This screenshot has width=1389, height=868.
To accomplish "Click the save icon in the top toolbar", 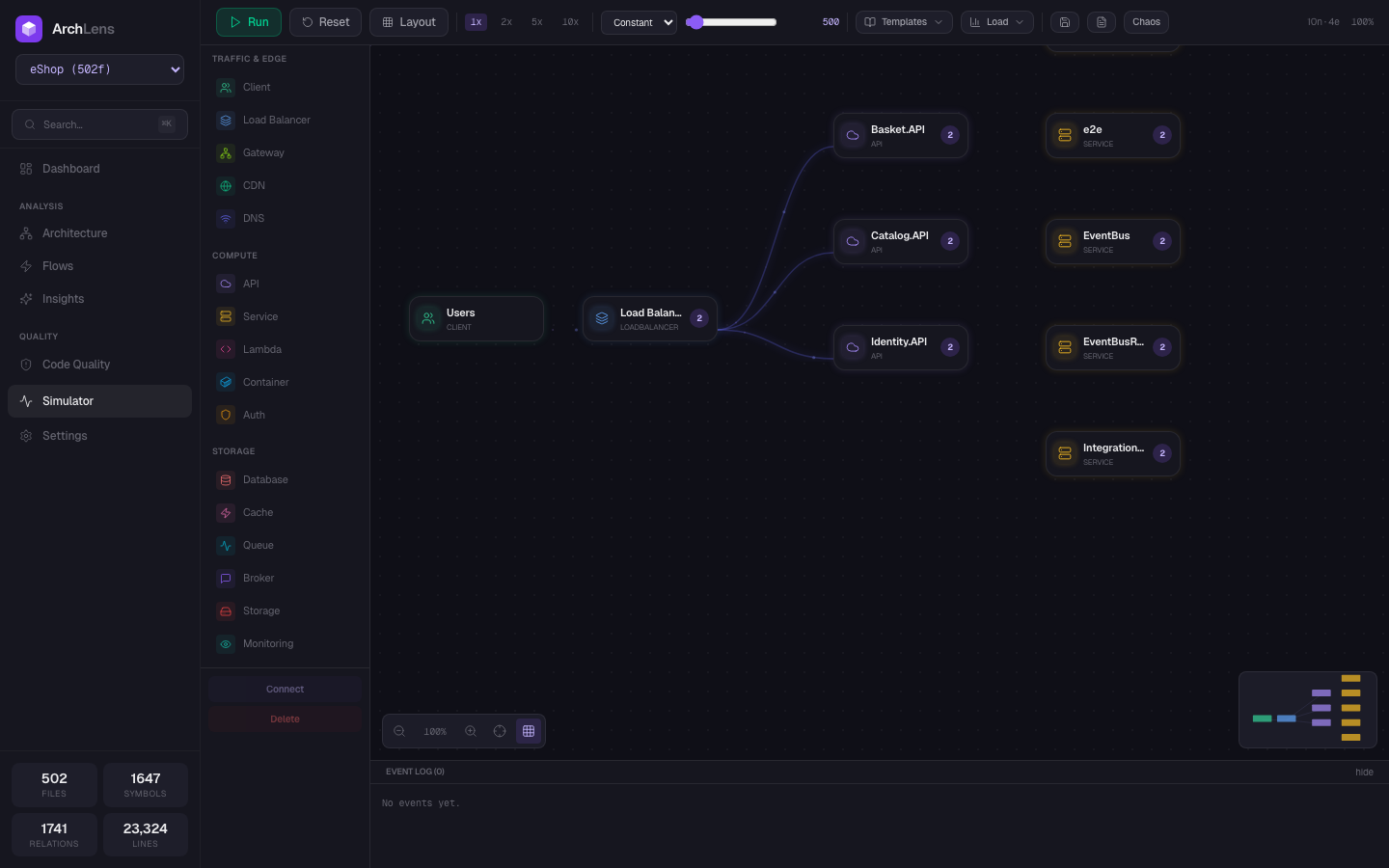I will coord(1065,22).
